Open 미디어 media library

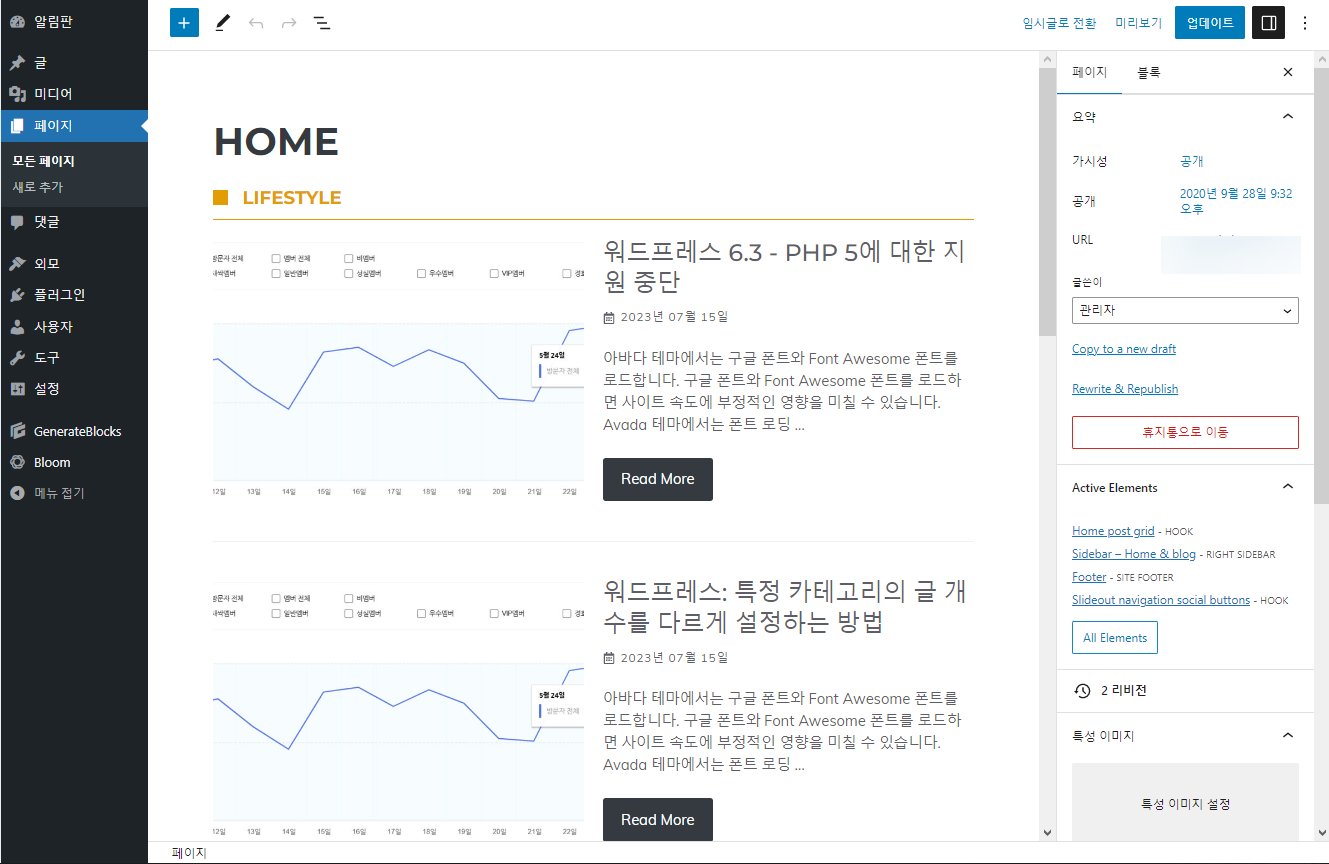(74, 94)
